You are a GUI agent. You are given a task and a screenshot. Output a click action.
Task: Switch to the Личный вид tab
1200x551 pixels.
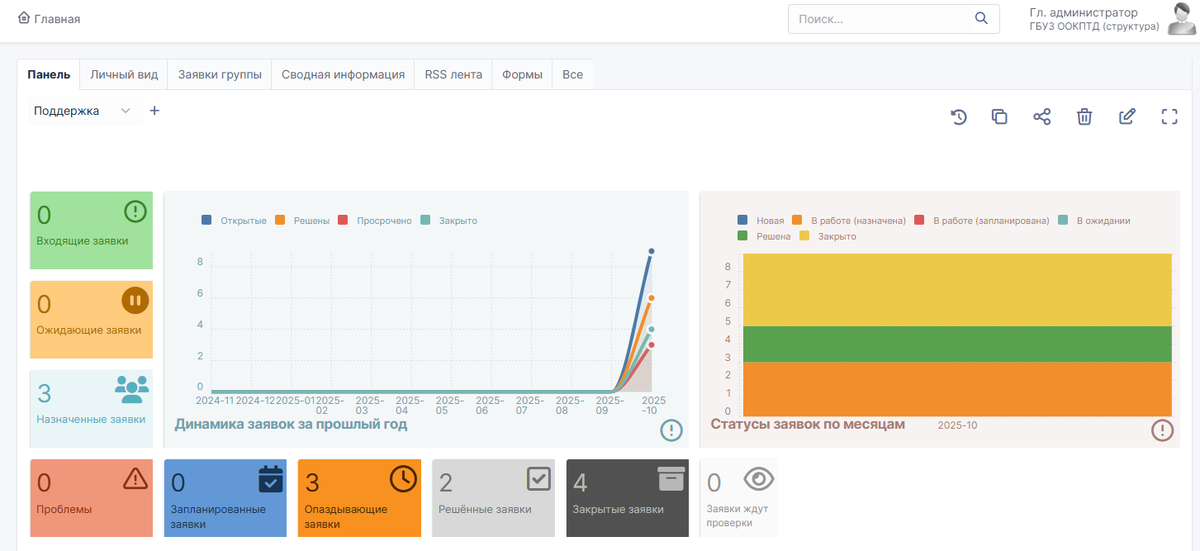pos(124,74)
